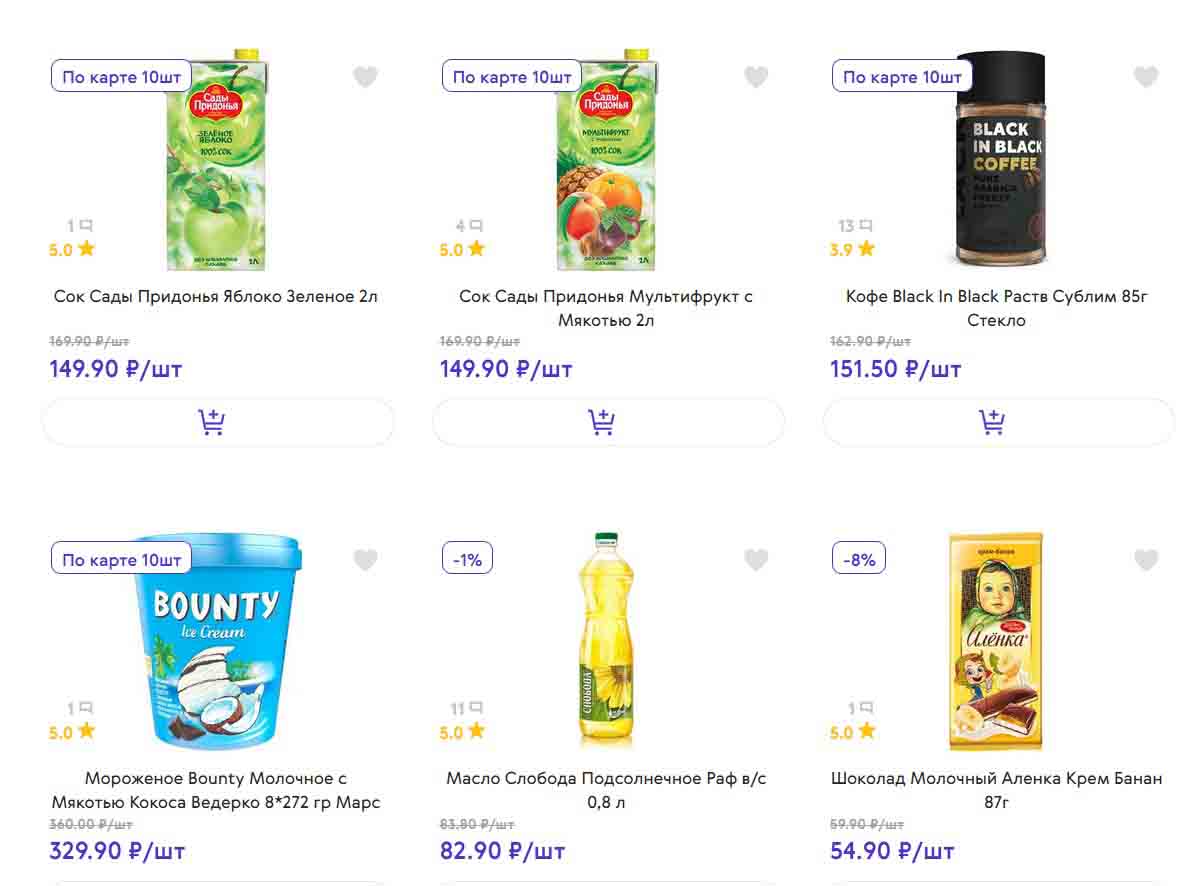Like the Sloboda sunflower oil

(x=756, y=560)
